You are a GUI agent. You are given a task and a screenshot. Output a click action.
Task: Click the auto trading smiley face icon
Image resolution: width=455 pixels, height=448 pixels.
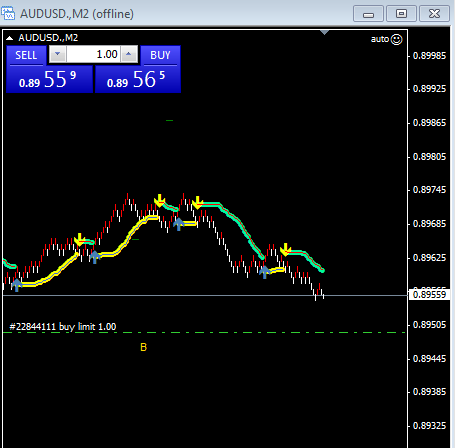[x=396, y=39]
